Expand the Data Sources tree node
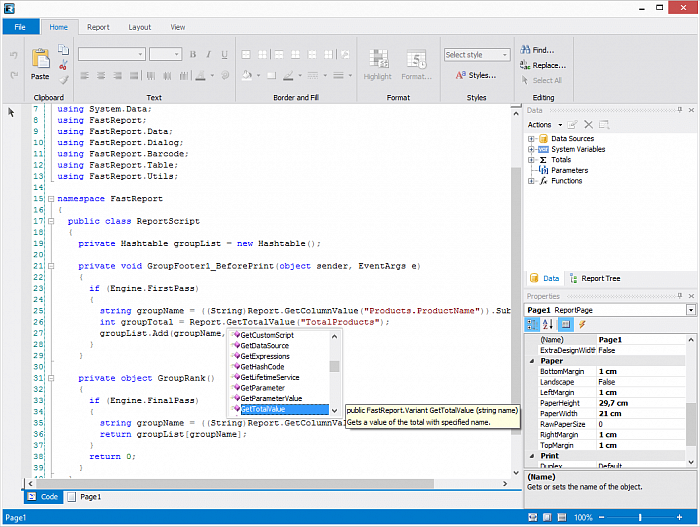 pyautogui.click(x=532, y=139)
